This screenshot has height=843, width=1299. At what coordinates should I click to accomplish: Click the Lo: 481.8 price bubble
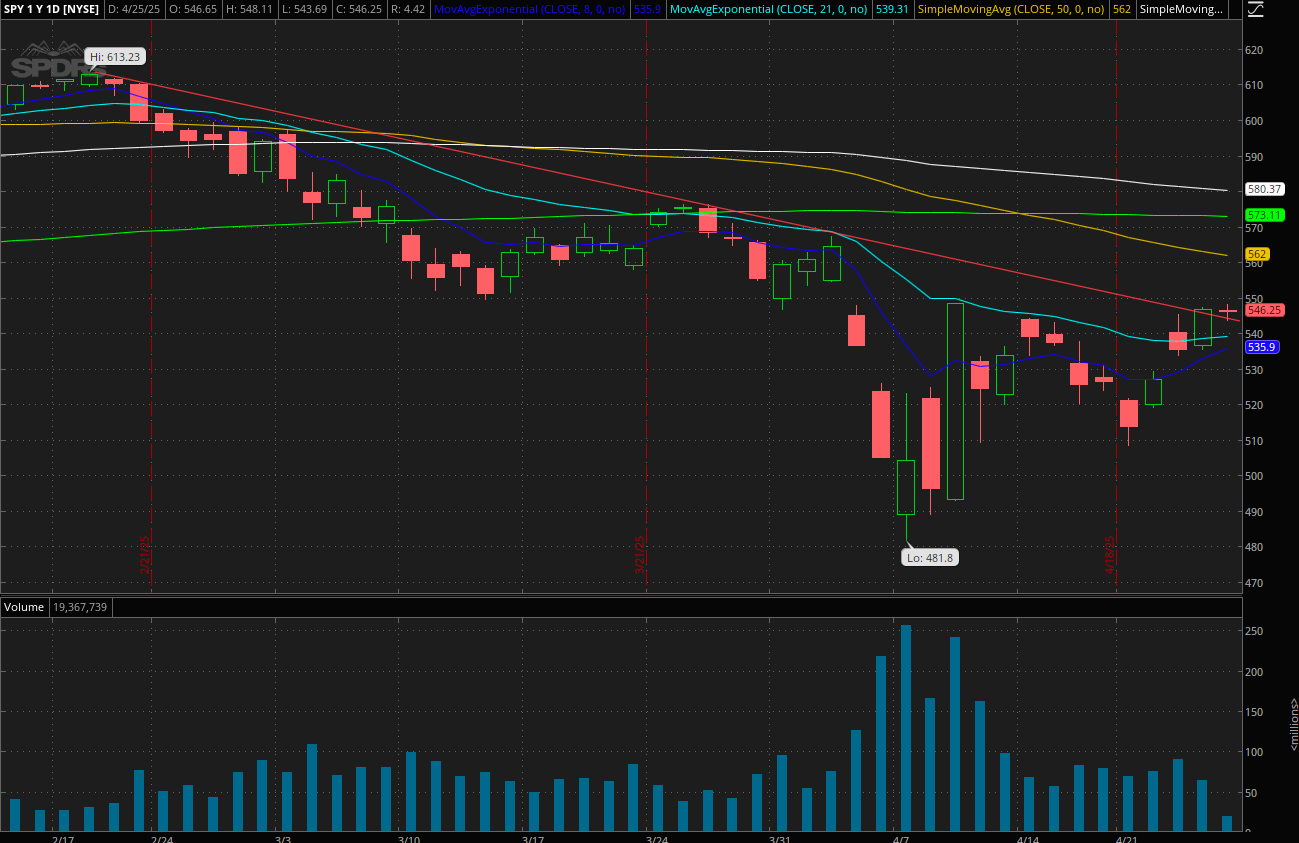tap(929, 557)
